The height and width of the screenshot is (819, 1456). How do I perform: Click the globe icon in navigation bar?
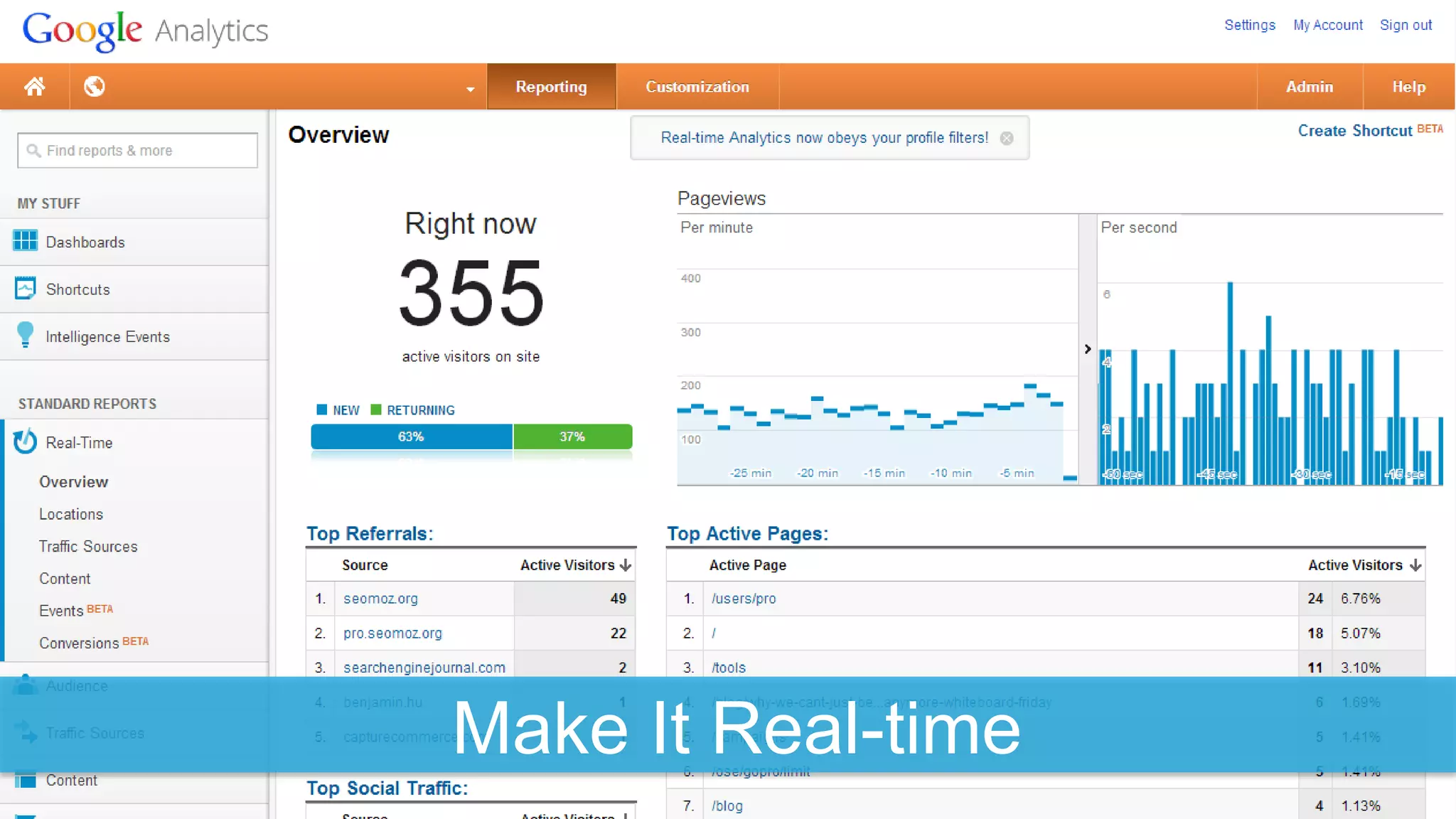tap(94, 87)
